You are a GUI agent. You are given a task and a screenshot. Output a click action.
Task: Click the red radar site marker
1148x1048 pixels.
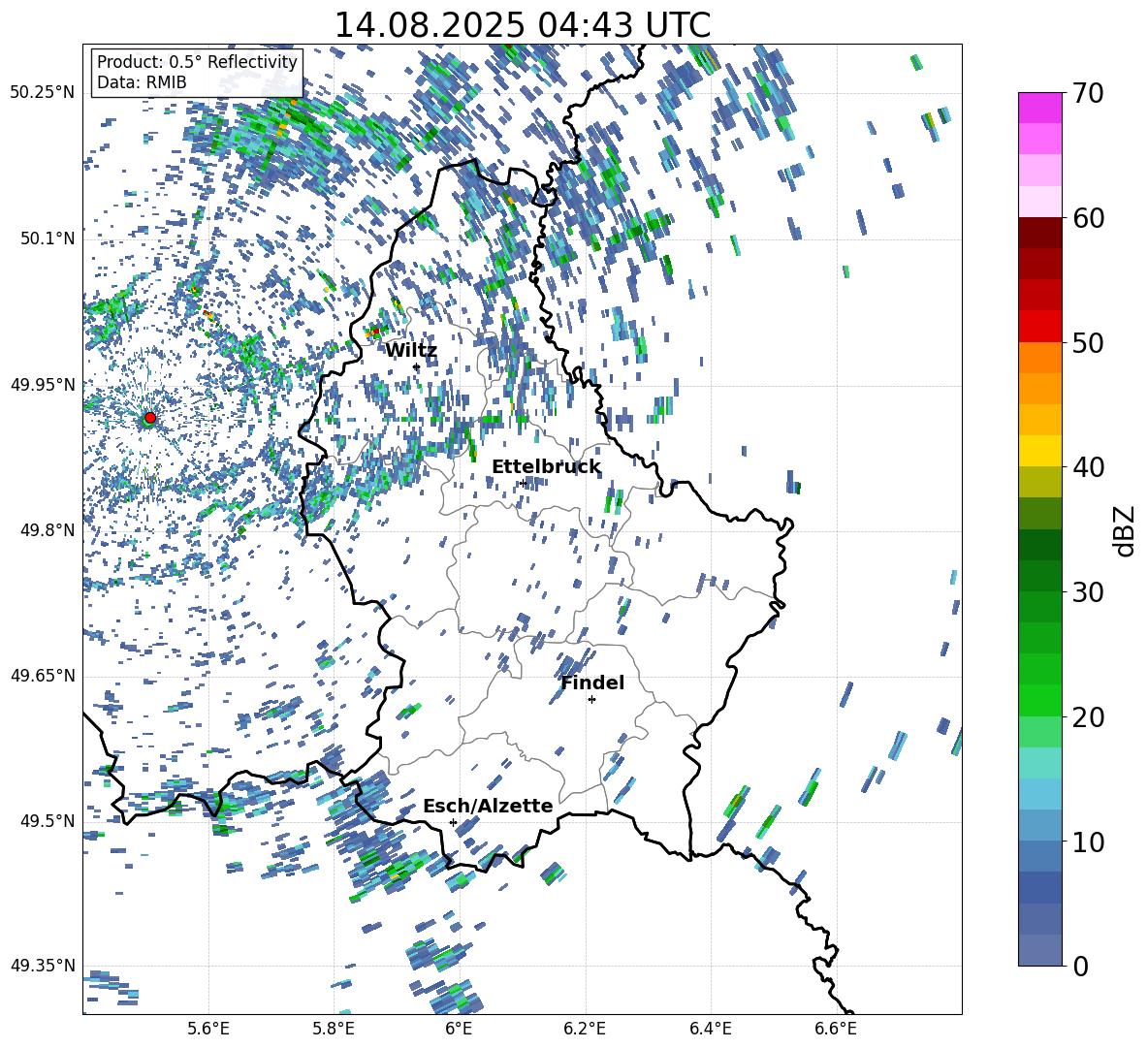coord(150,418)
